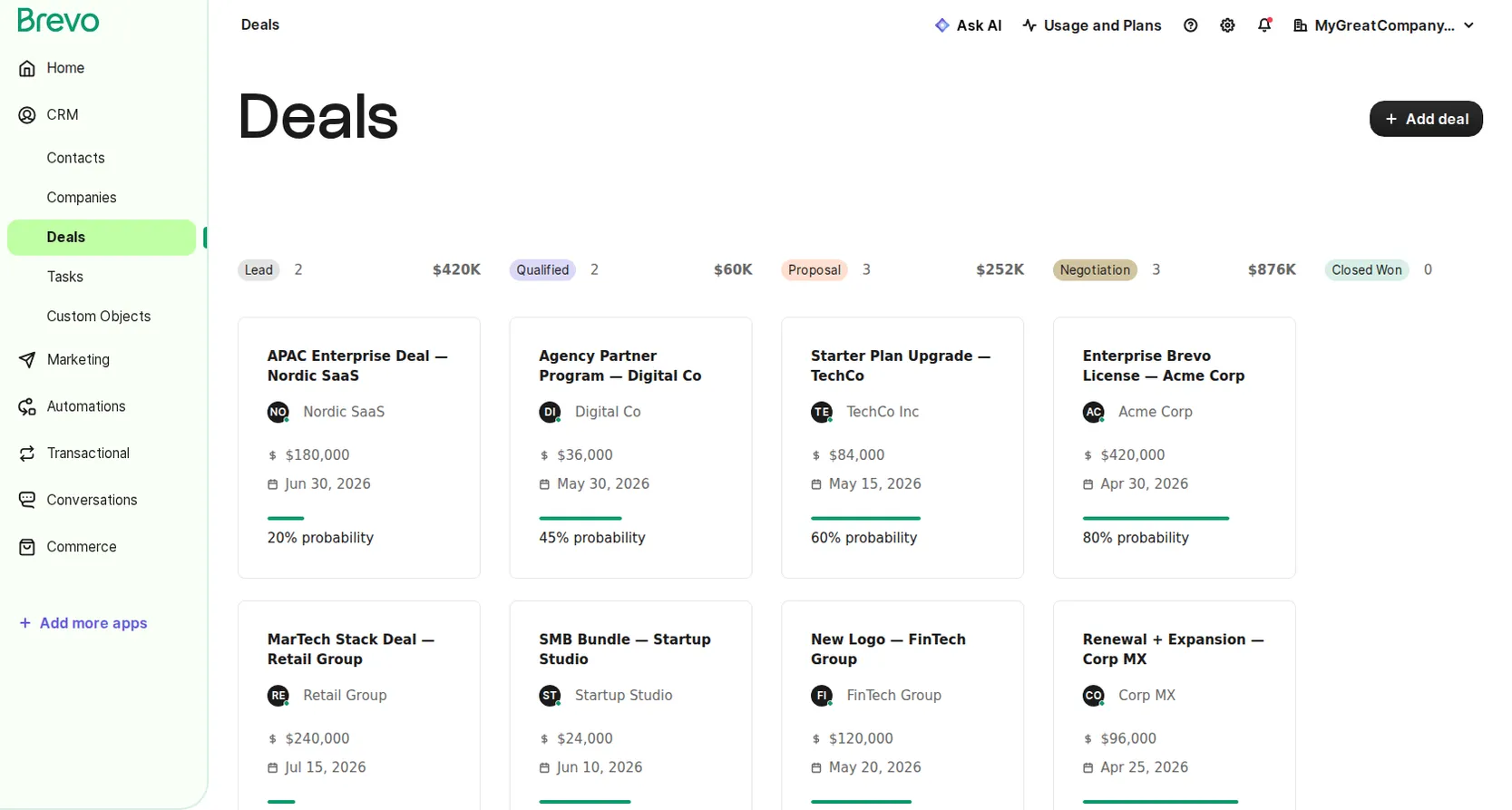
Task: Click the Lead stage label
Action: click(x=259, y=270)
